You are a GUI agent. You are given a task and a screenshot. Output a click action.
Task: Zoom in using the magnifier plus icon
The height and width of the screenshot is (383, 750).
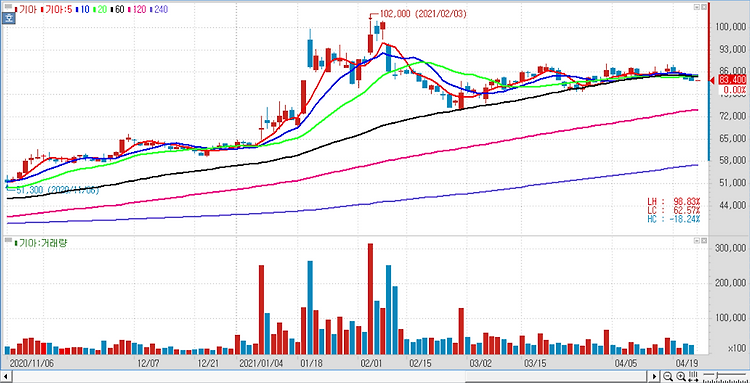(x=681, y=376)
